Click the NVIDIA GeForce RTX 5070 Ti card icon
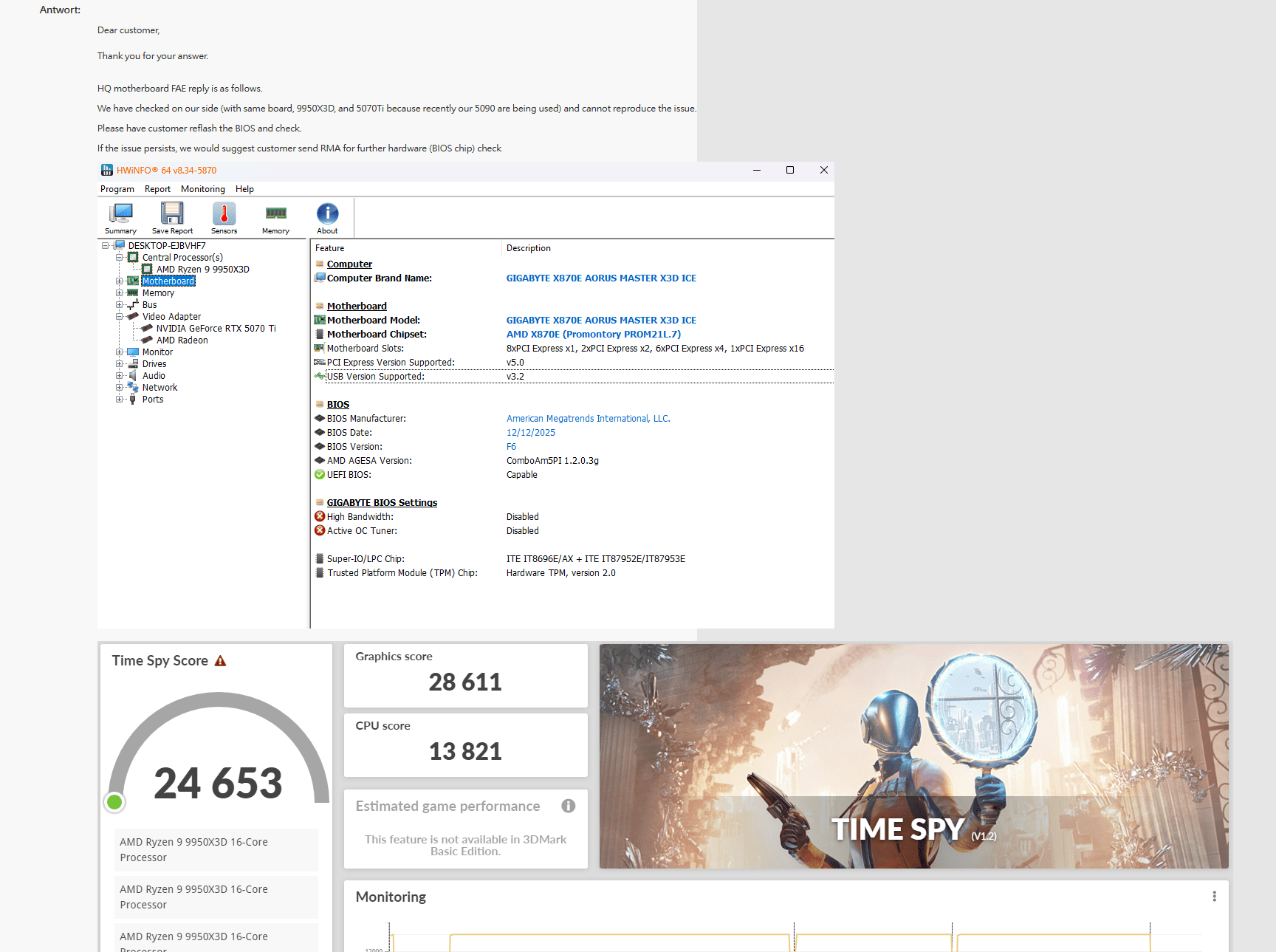This screenshot has width=1276, height=952. pos(147,328)
